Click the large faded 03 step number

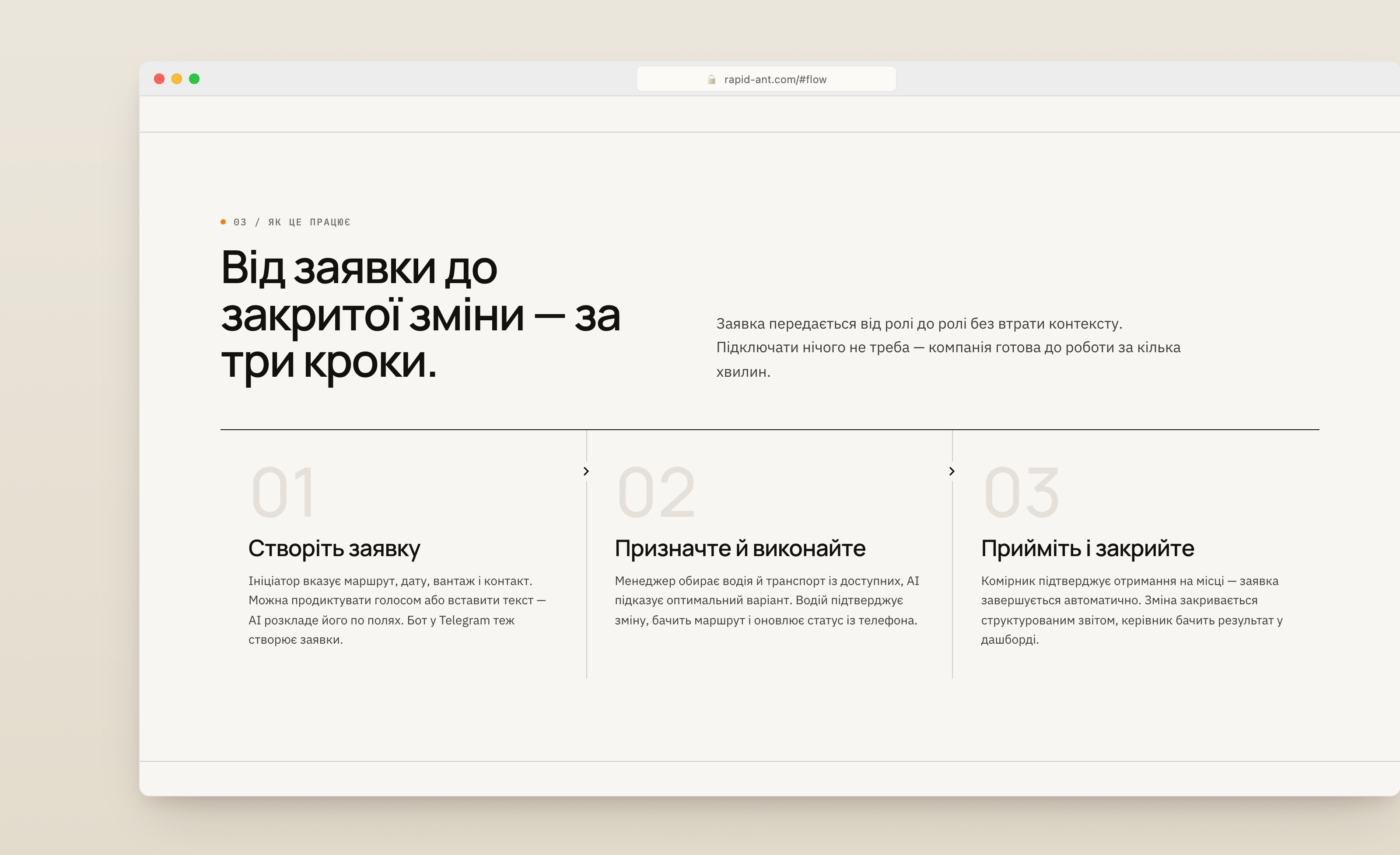(x=1022, y=493)
